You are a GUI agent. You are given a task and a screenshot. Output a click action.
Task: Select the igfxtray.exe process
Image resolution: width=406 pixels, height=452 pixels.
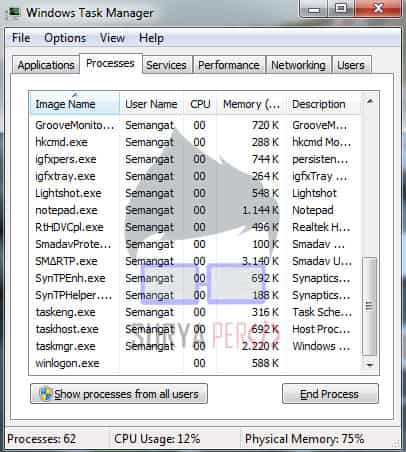tap(194, 176)
